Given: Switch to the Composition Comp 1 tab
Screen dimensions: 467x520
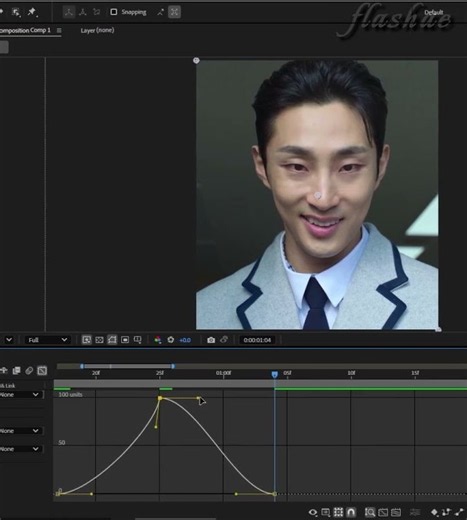Looking at the screenshot, I should (25, 30).
